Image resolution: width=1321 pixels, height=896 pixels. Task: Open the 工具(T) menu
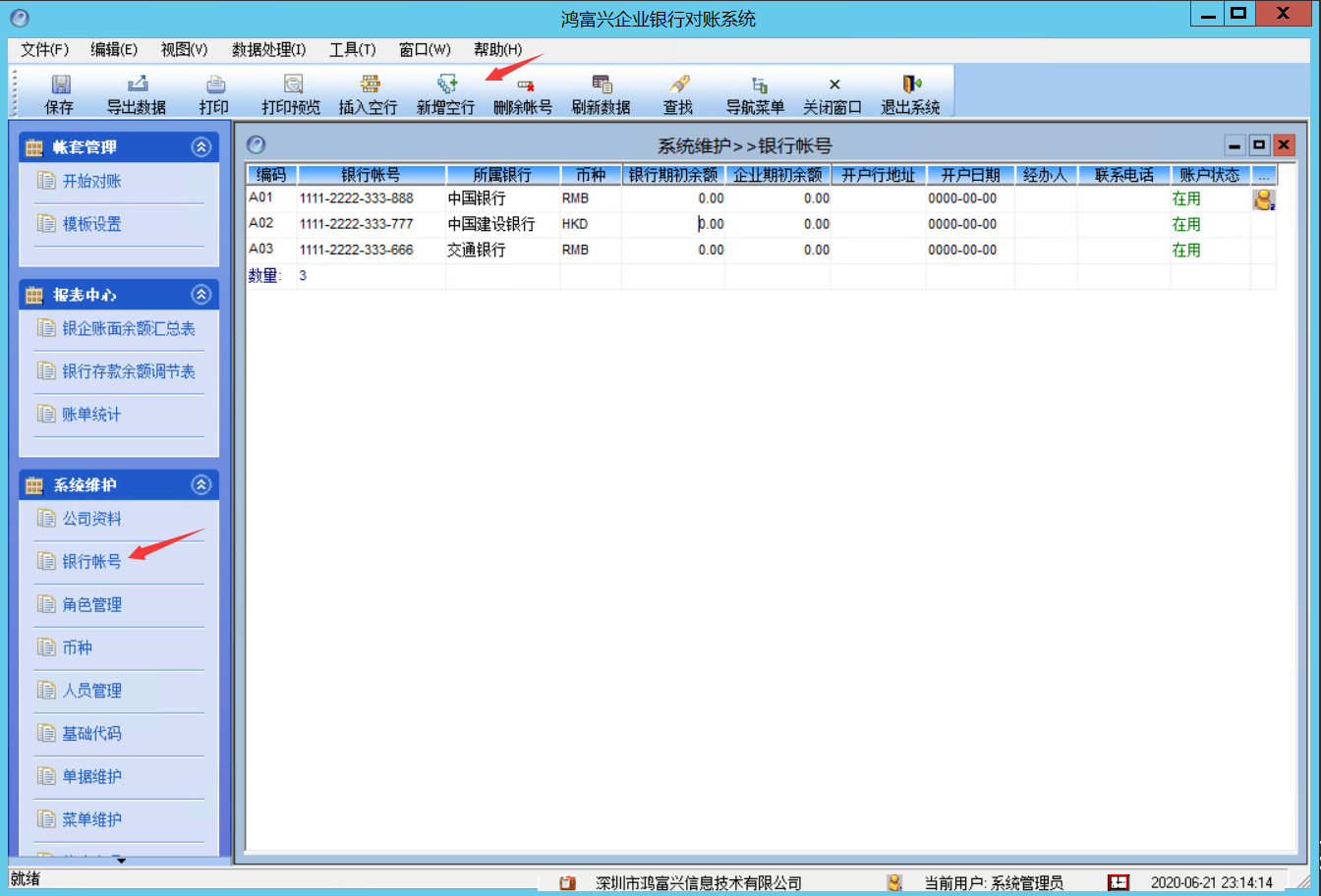click(x=353, y=49)
